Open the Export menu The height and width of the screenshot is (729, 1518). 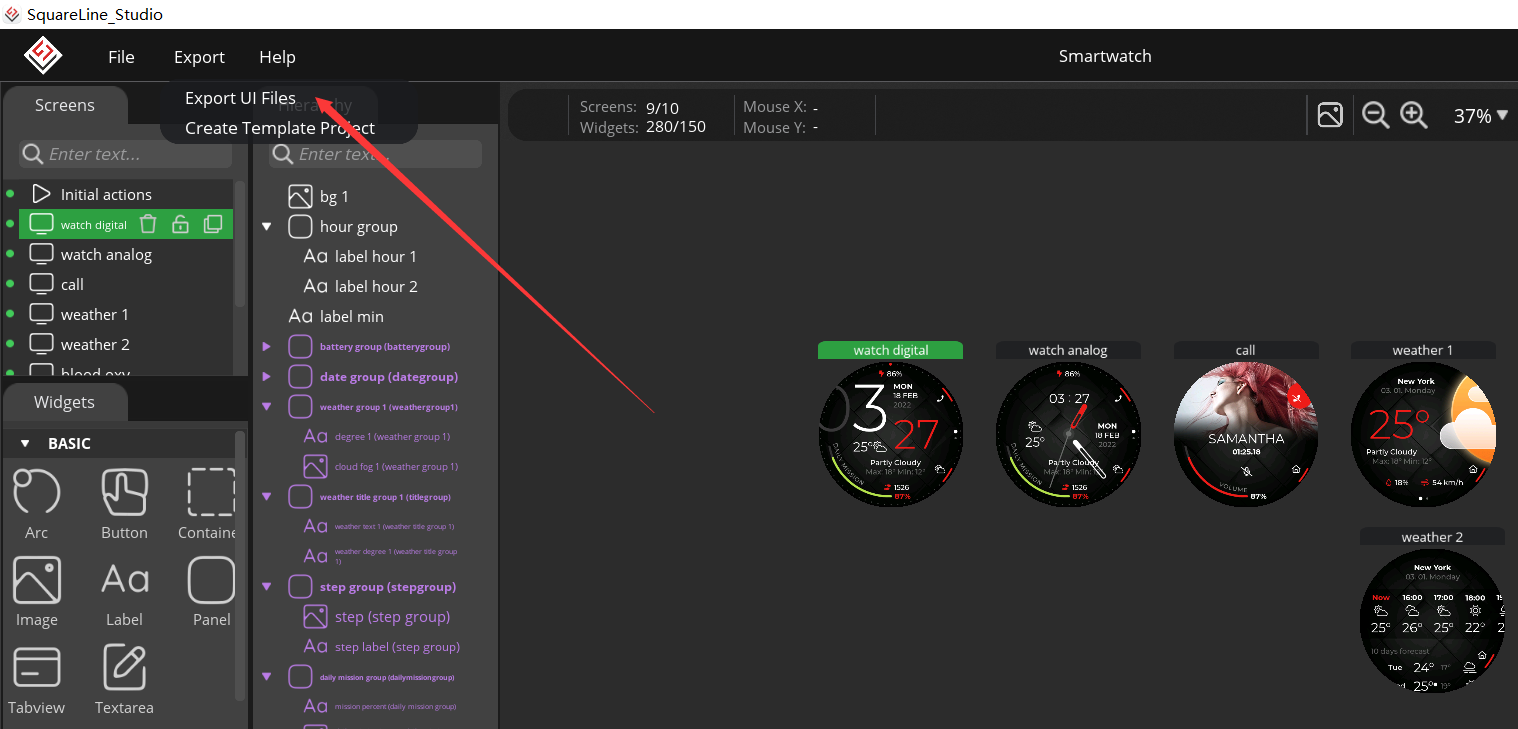pyautogui.click(x=199, y=57)
